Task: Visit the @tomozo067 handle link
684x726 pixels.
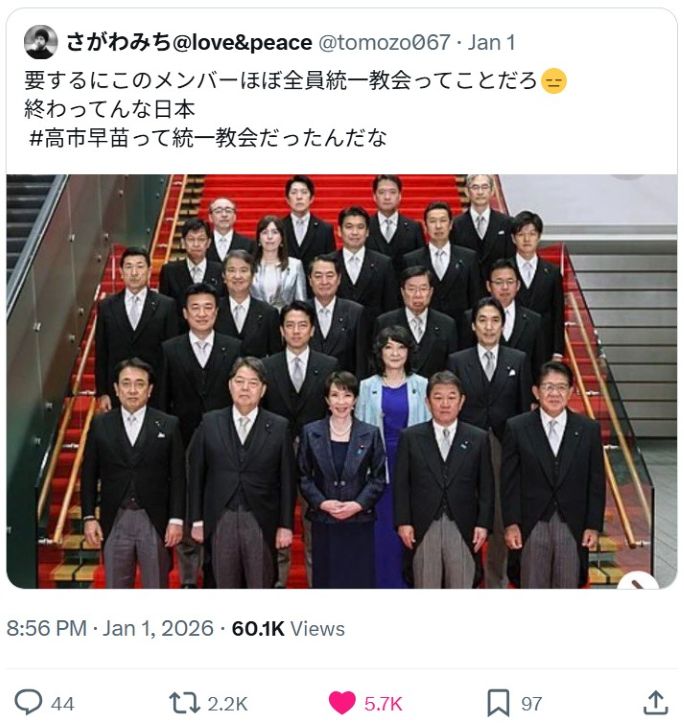Action: 384,42
